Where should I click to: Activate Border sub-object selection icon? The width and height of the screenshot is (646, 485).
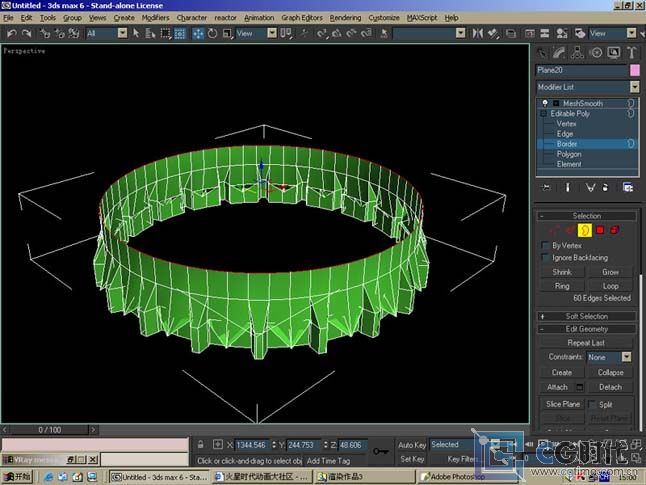point(586,230)
